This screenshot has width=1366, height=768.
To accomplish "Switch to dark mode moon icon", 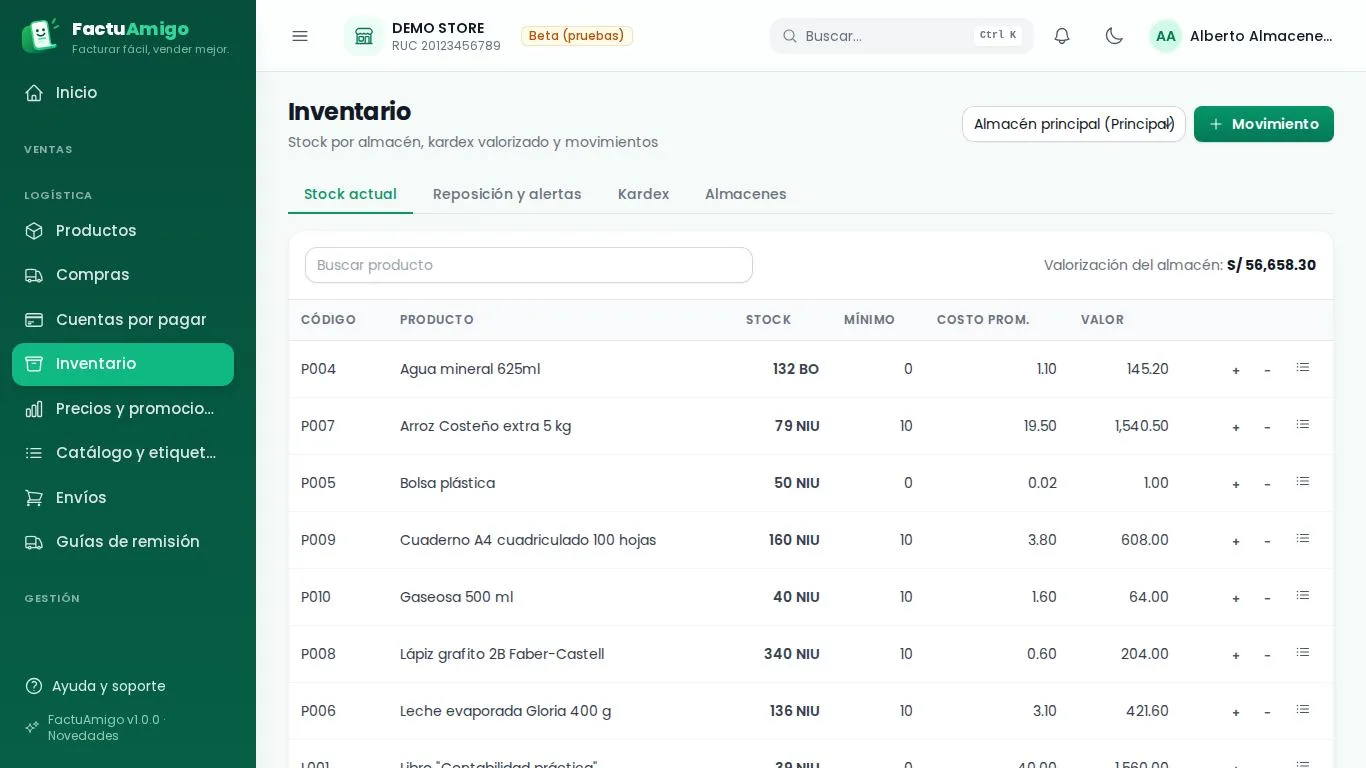I will coord(1114,36).
